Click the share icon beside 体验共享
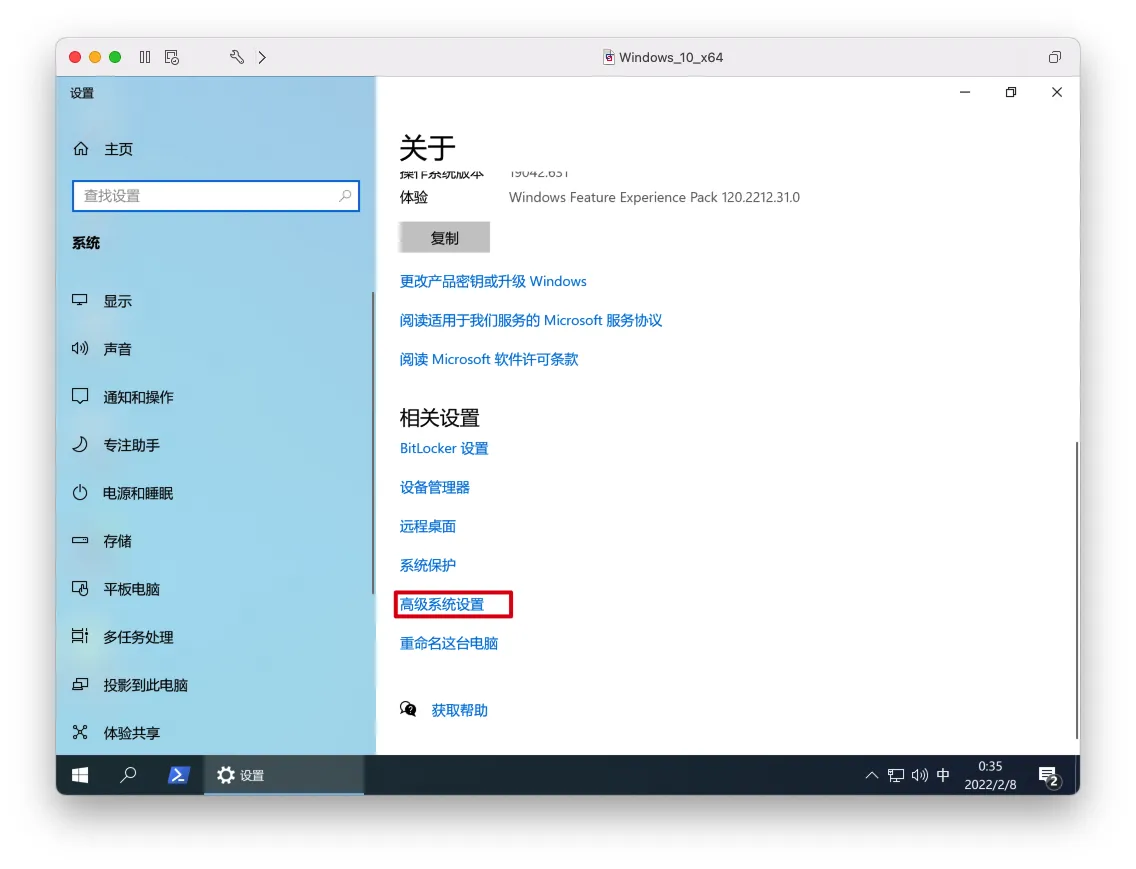This screenshot has width=1136, height=869. [80, 732]
